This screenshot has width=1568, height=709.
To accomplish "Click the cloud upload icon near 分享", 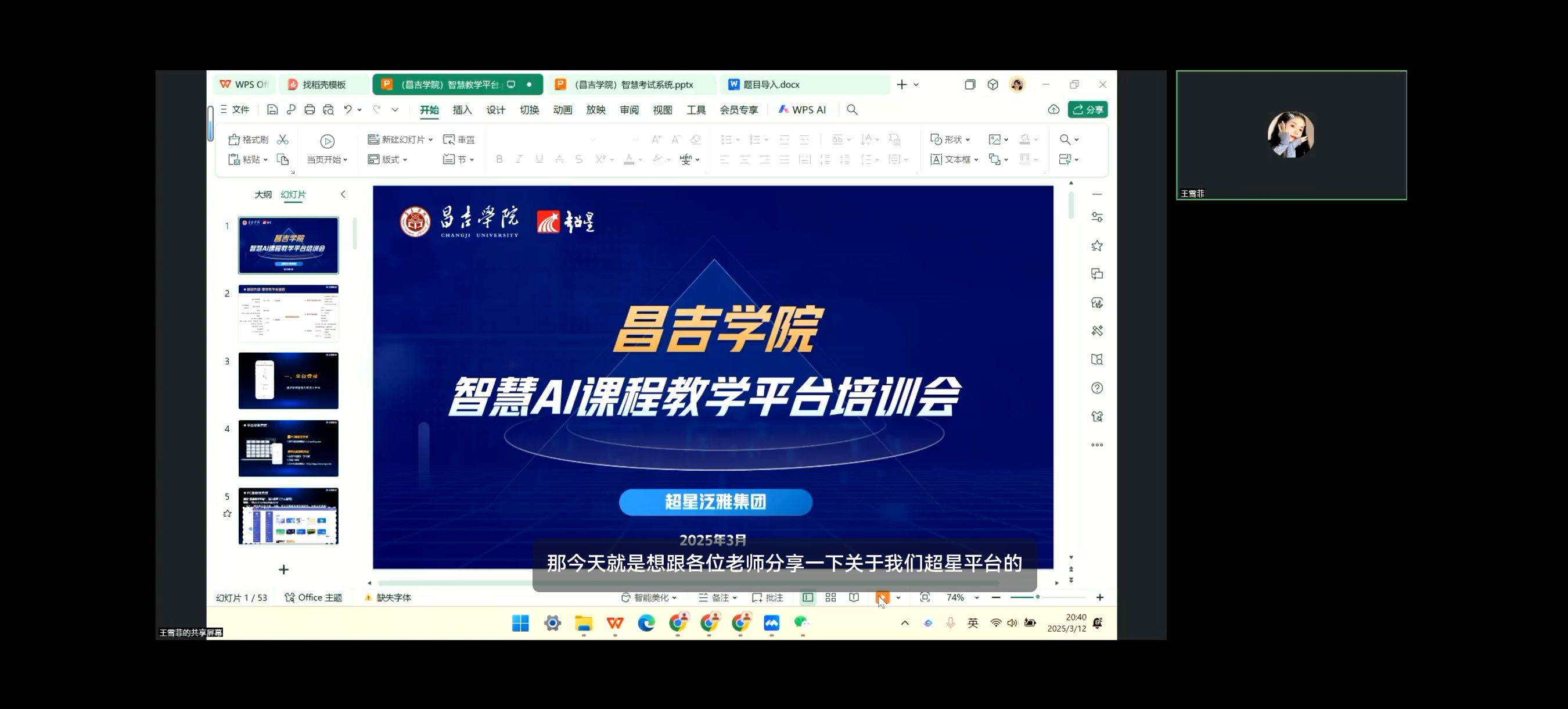I will (x=1053, y=110).
